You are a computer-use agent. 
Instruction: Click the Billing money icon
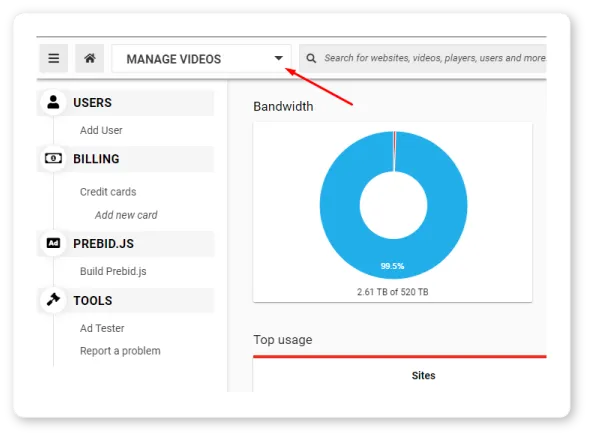tap(53, 158)
